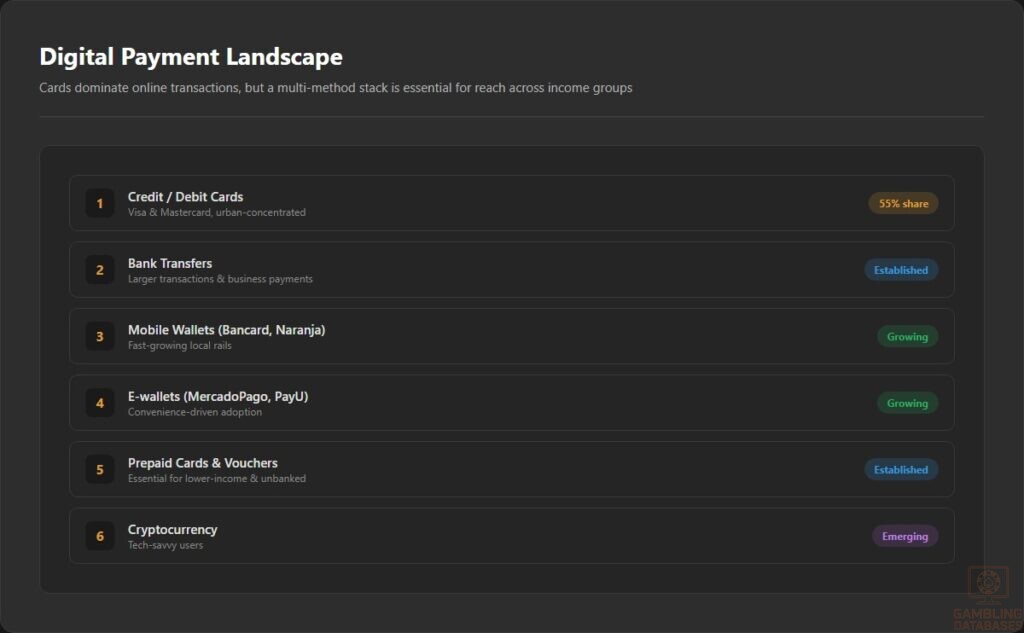Click the "Digital Payment Landscape" heading
The width and height of the screenshot is (1024, 633).
[x=191, y=57]
